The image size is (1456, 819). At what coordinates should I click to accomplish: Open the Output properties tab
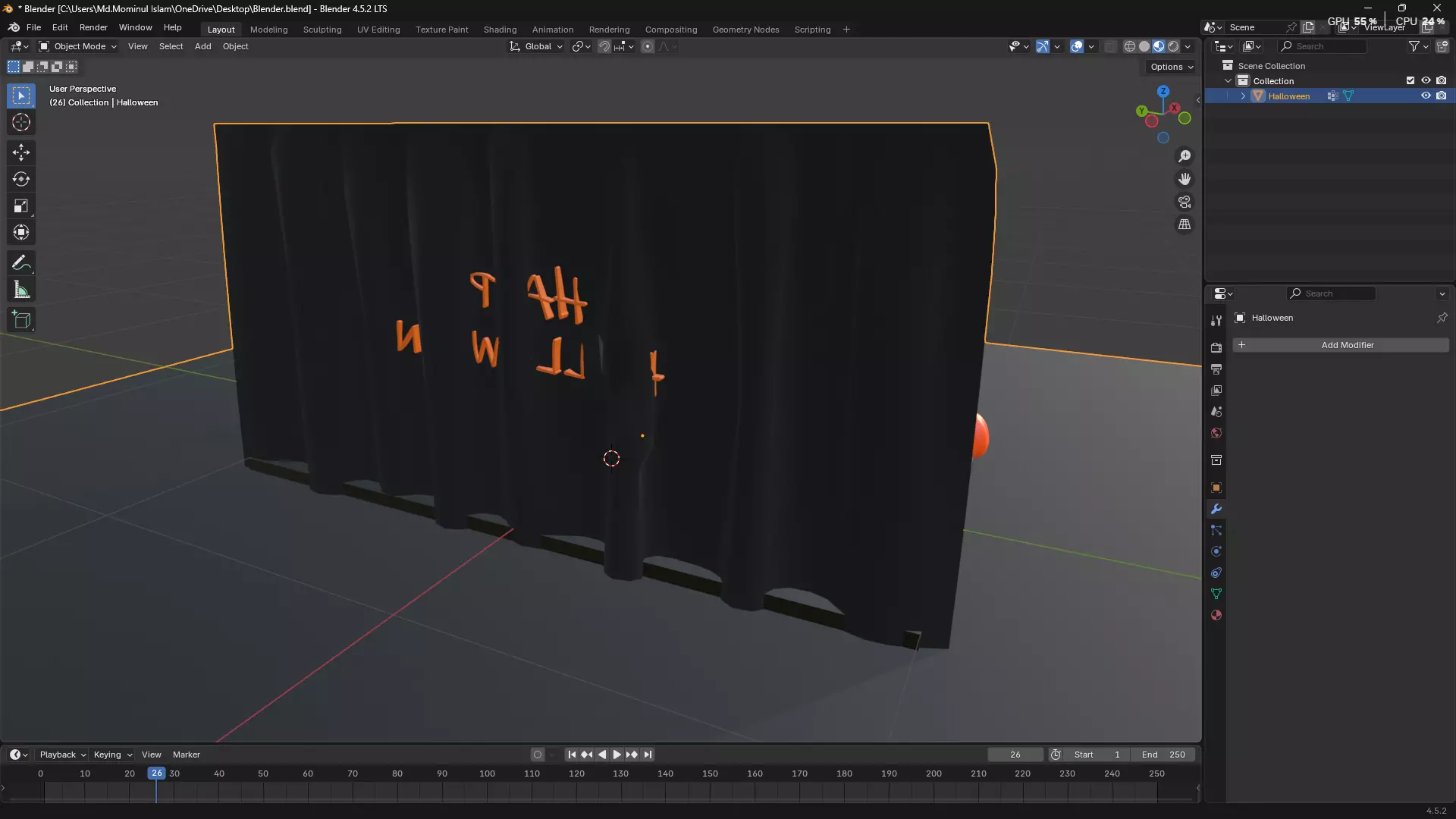[x=1216, y=369]
